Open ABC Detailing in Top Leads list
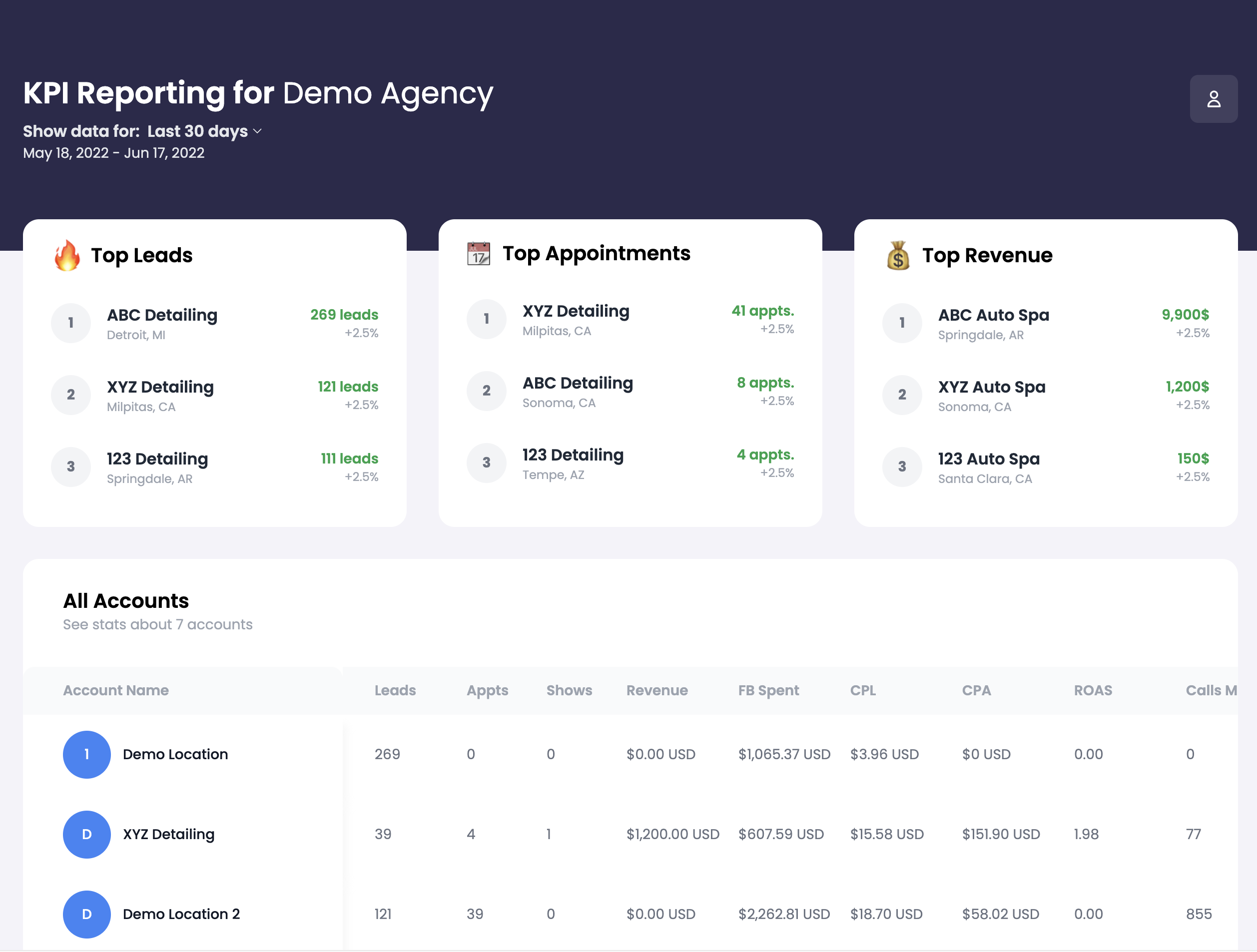This screenshot has height=952, width=1257. tap(162, 315)
